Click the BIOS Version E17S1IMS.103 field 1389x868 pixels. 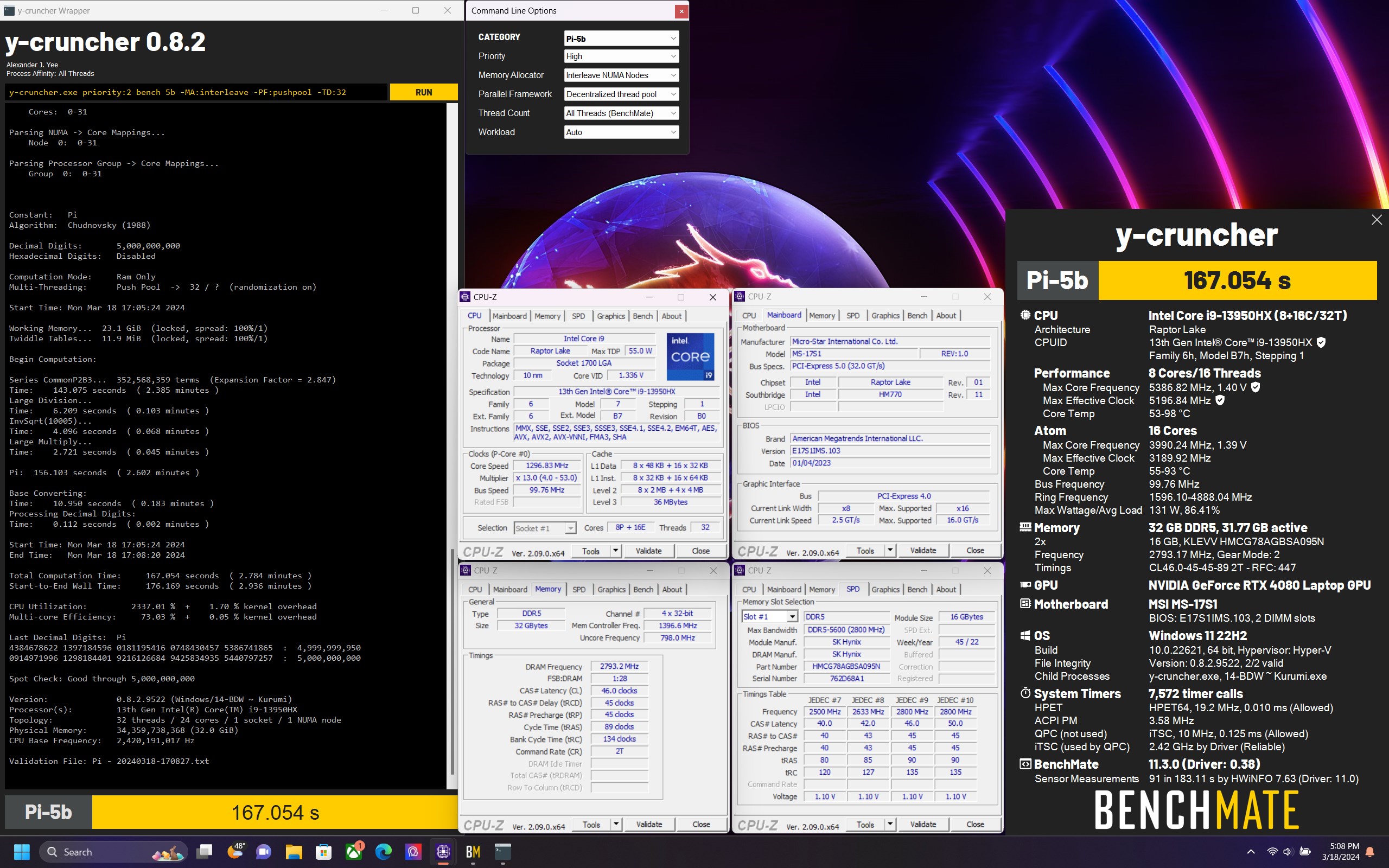890,451
